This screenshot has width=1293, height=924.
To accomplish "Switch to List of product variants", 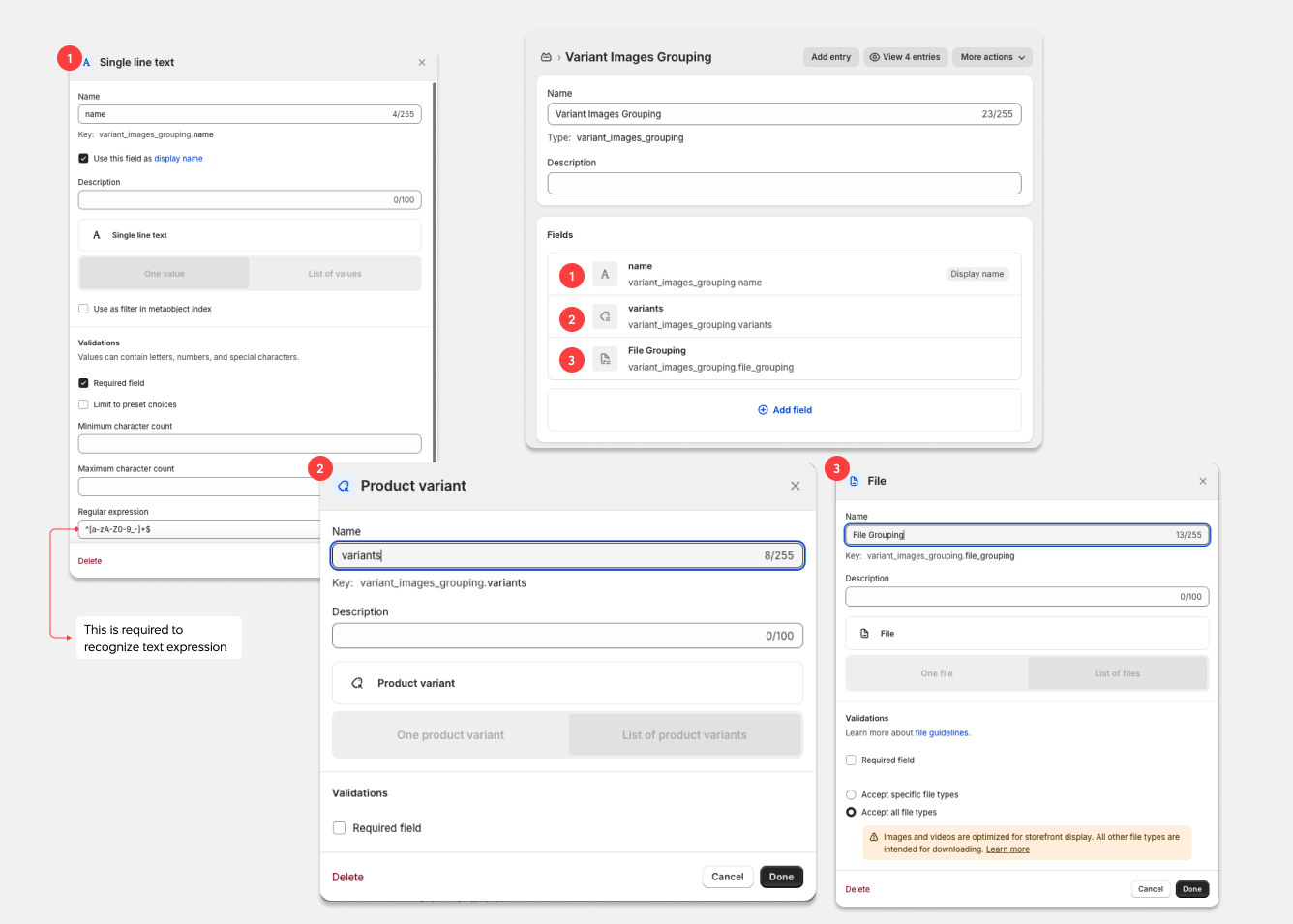I will click(x=684, y=735).
